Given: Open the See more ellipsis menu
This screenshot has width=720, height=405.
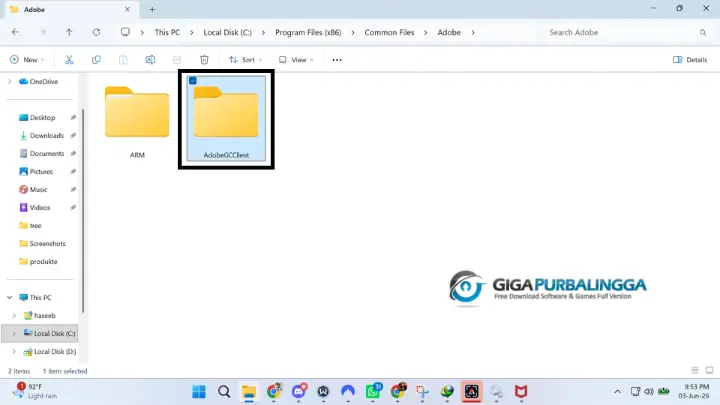Looking at the screenshot, I should point(337,60).
